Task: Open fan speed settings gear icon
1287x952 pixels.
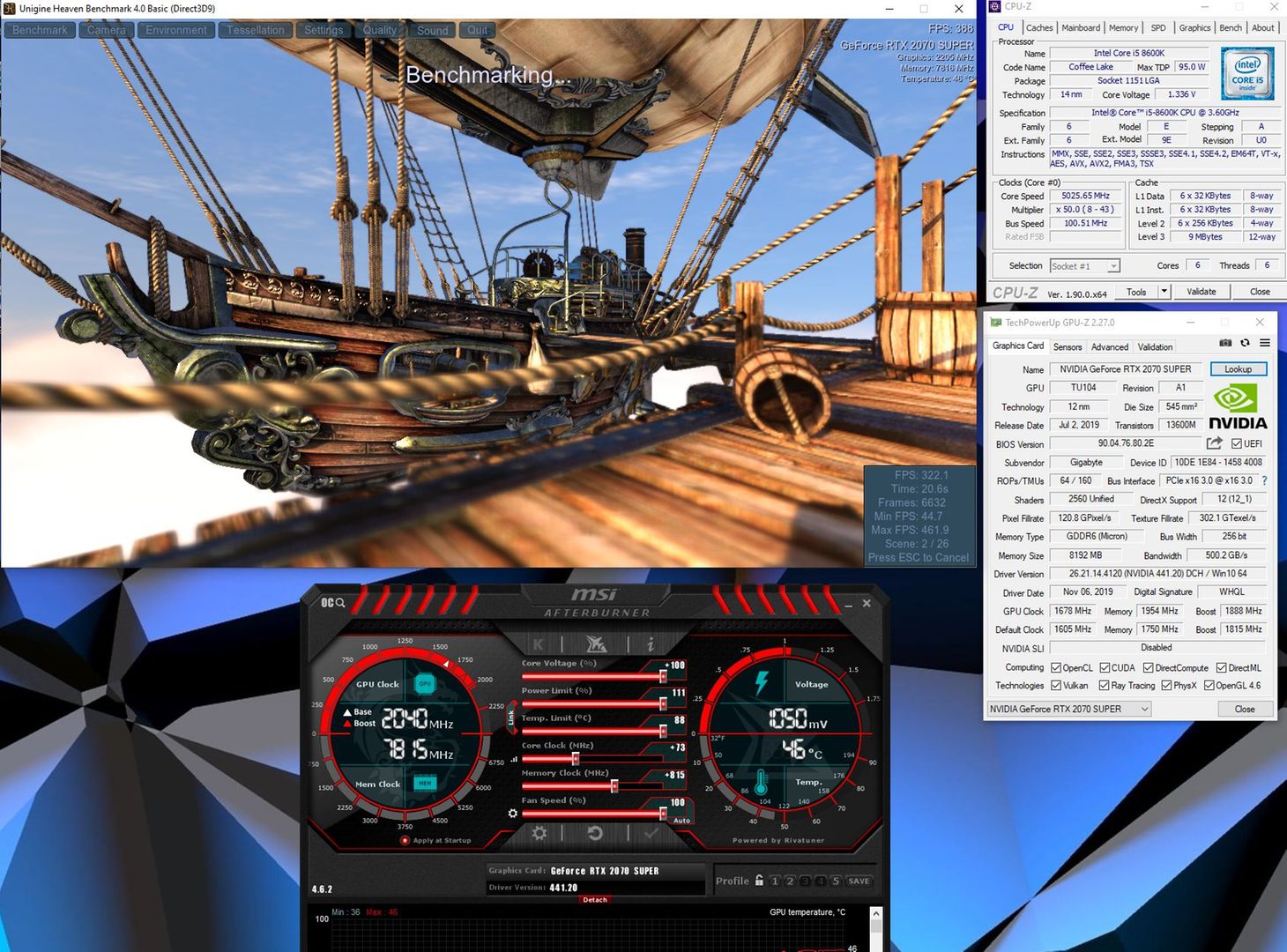Action: (x=513, y=813)
